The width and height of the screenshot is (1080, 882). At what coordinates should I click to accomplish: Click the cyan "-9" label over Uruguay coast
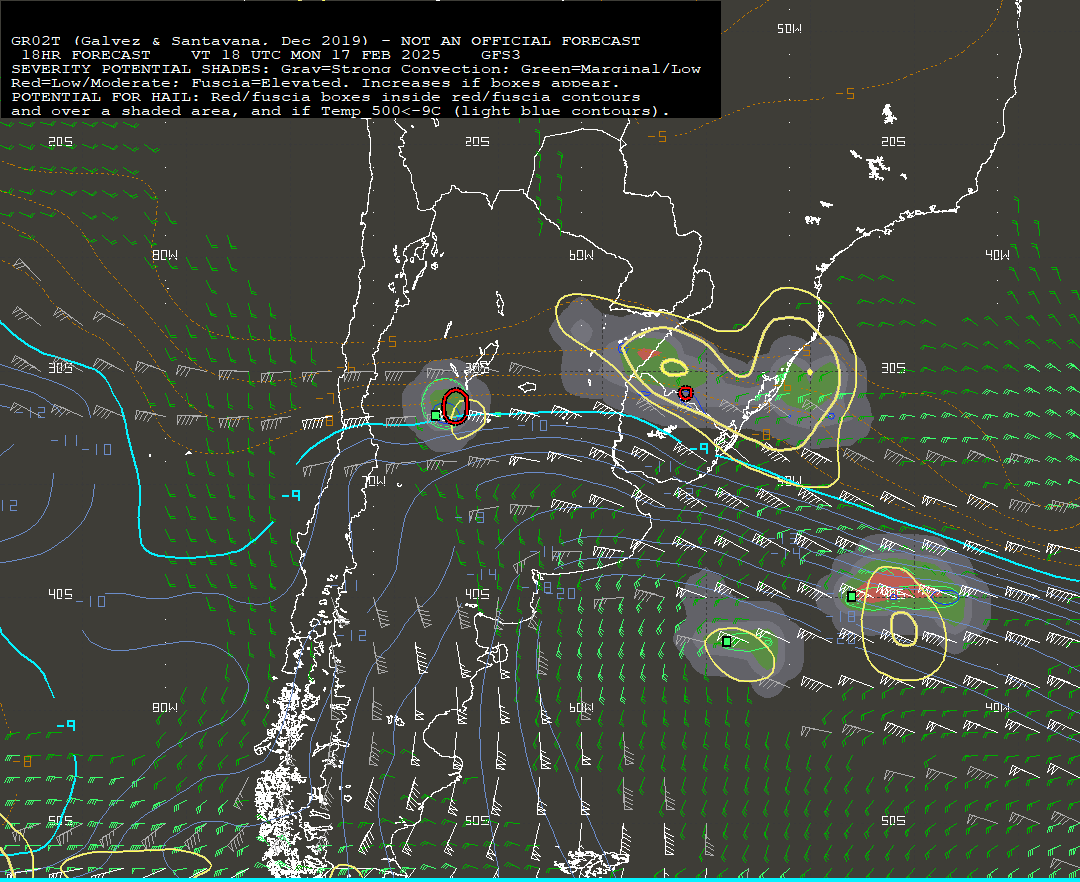[699, 449]
